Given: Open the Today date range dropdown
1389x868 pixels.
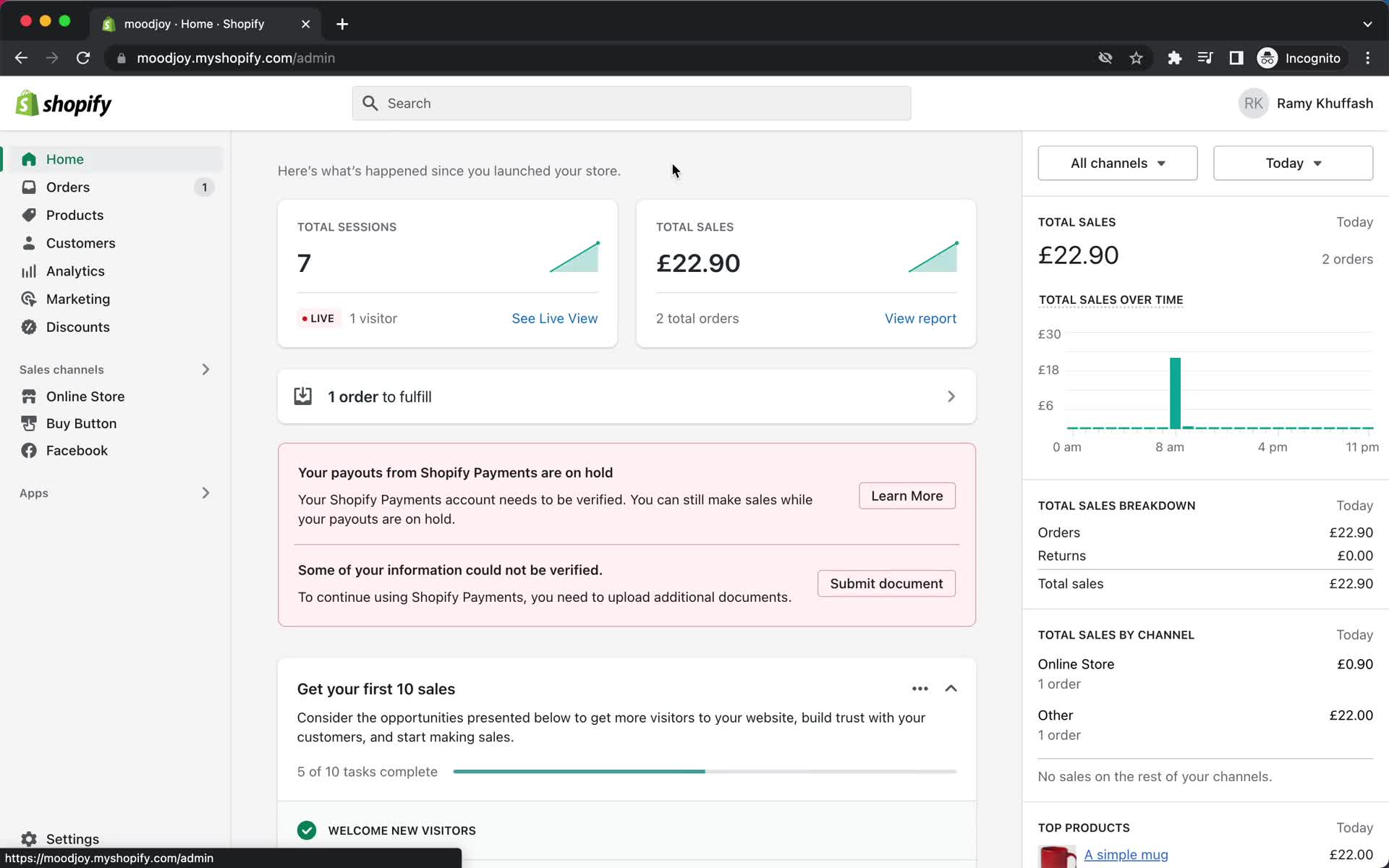Looking at the screenshot, I should coord(1293,163).
